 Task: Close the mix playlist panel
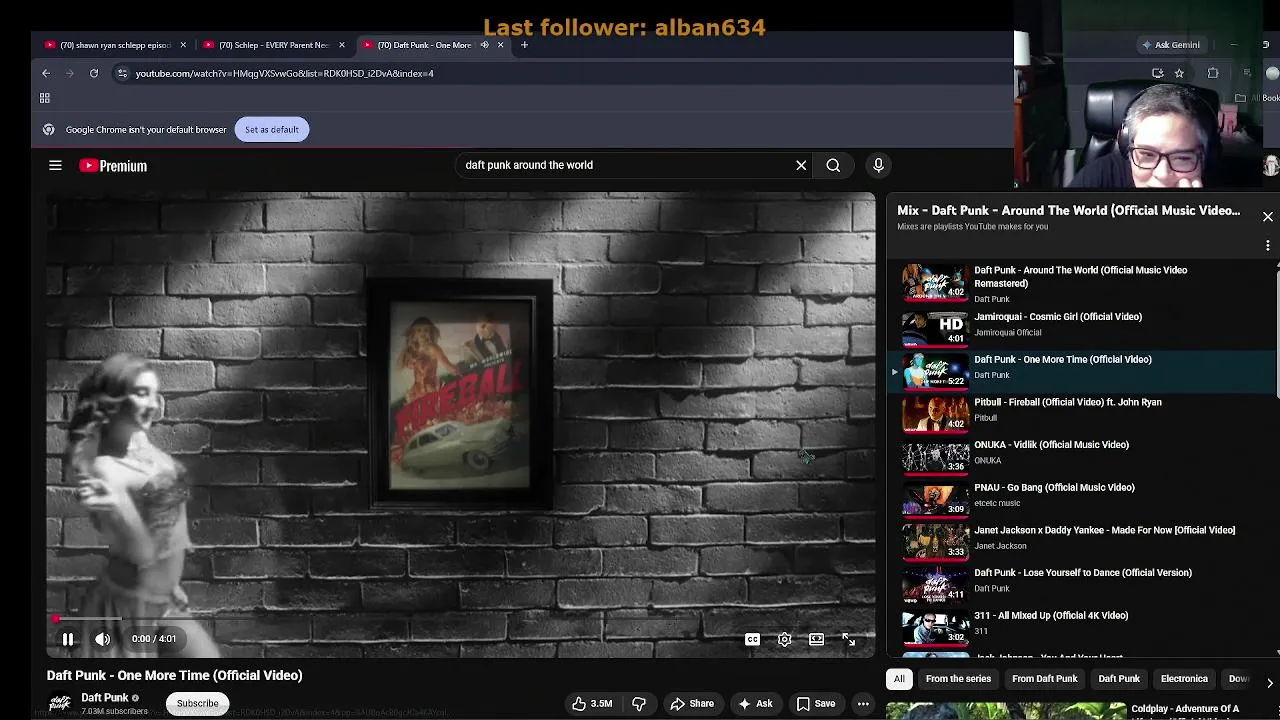click(x=1268, y=217)
